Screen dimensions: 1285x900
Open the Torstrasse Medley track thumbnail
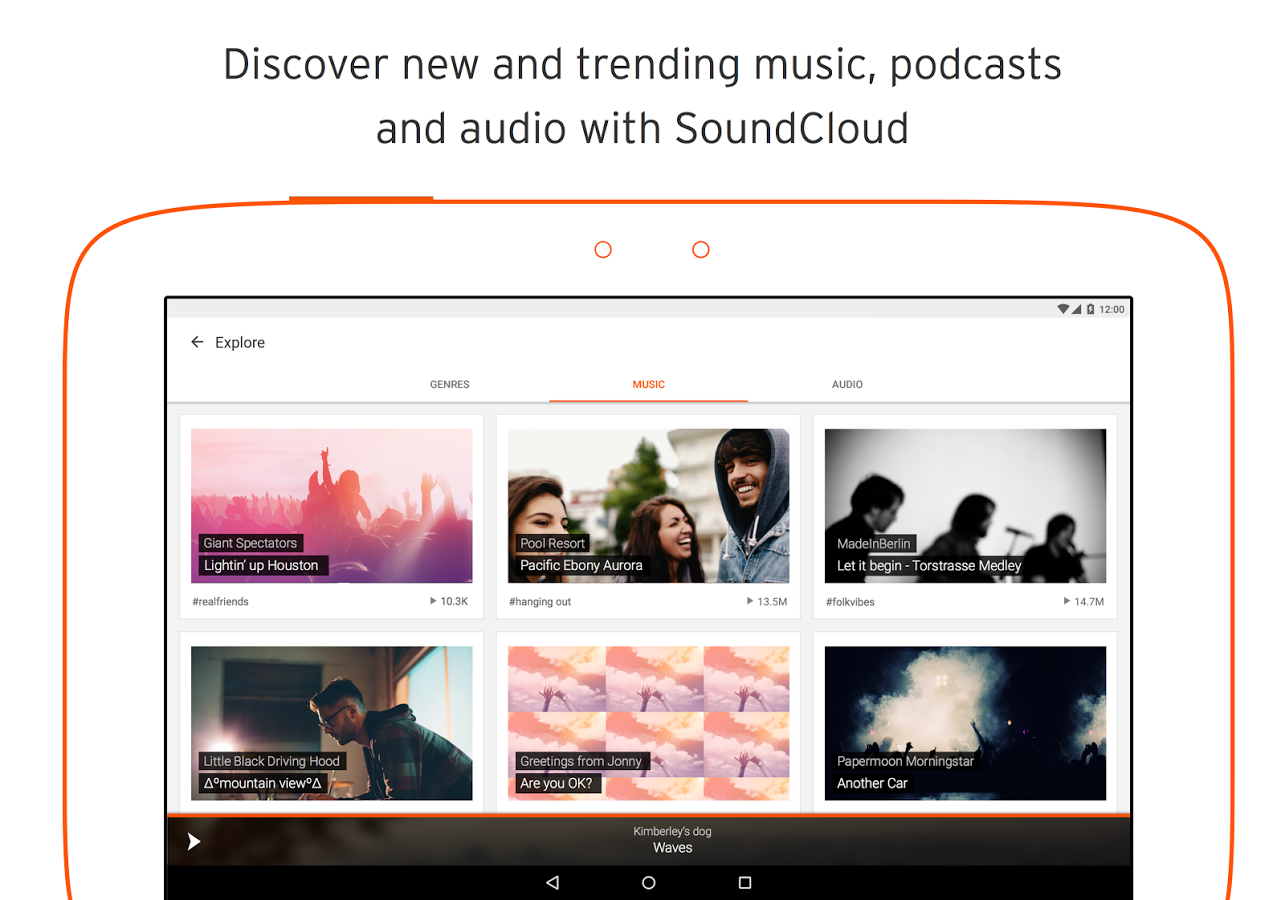tap(966, 506)
